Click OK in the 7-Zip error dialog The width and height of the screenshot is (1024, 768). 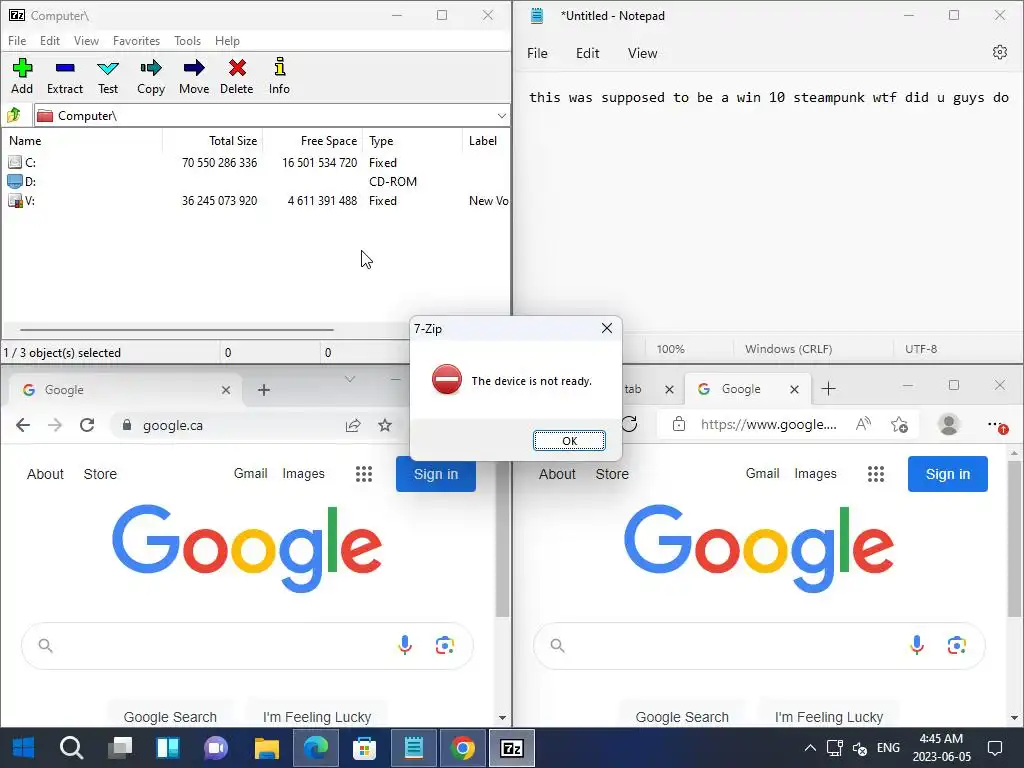[x=569, y=441]
